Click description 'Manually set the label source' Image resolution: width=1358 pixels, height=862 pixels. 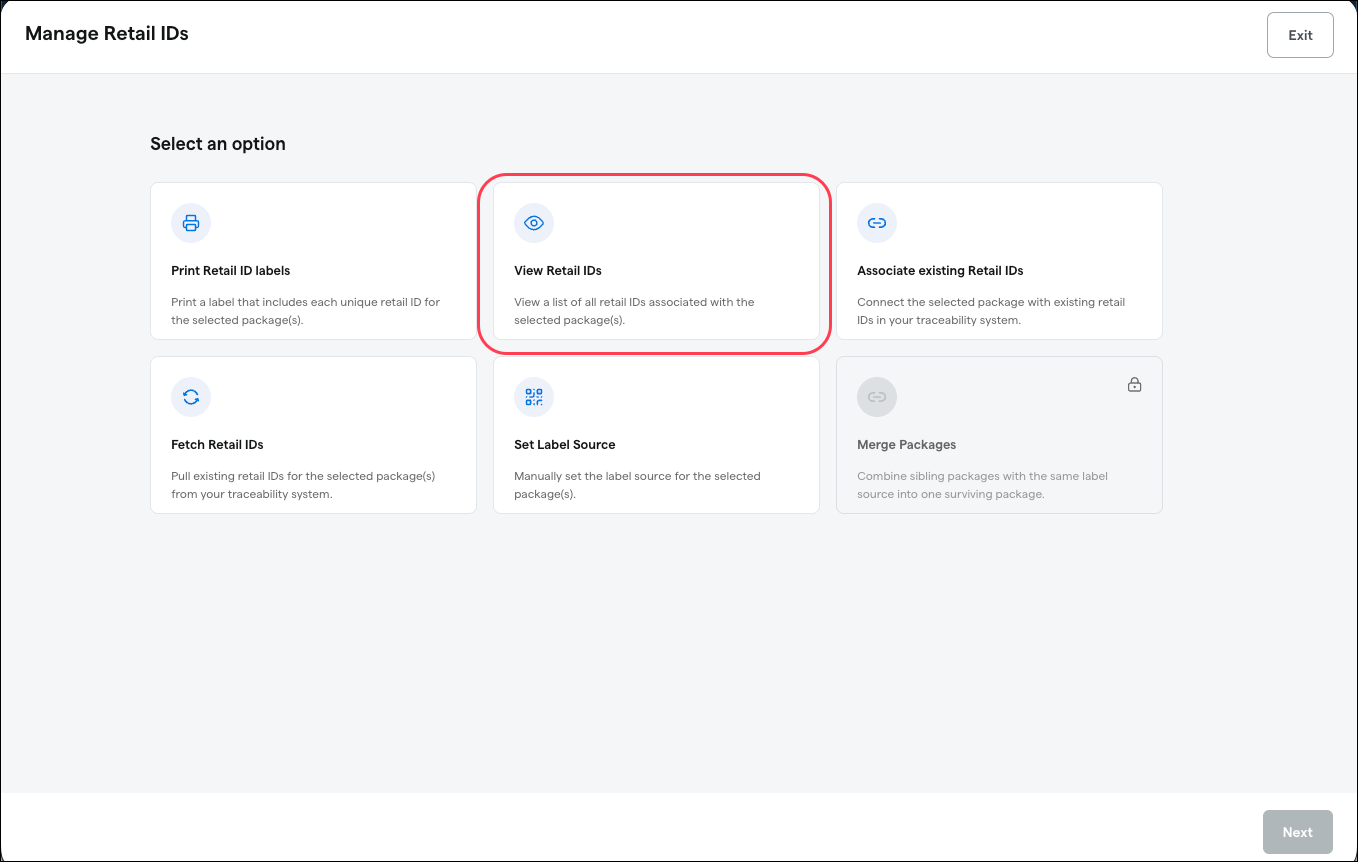pos(637,485)
